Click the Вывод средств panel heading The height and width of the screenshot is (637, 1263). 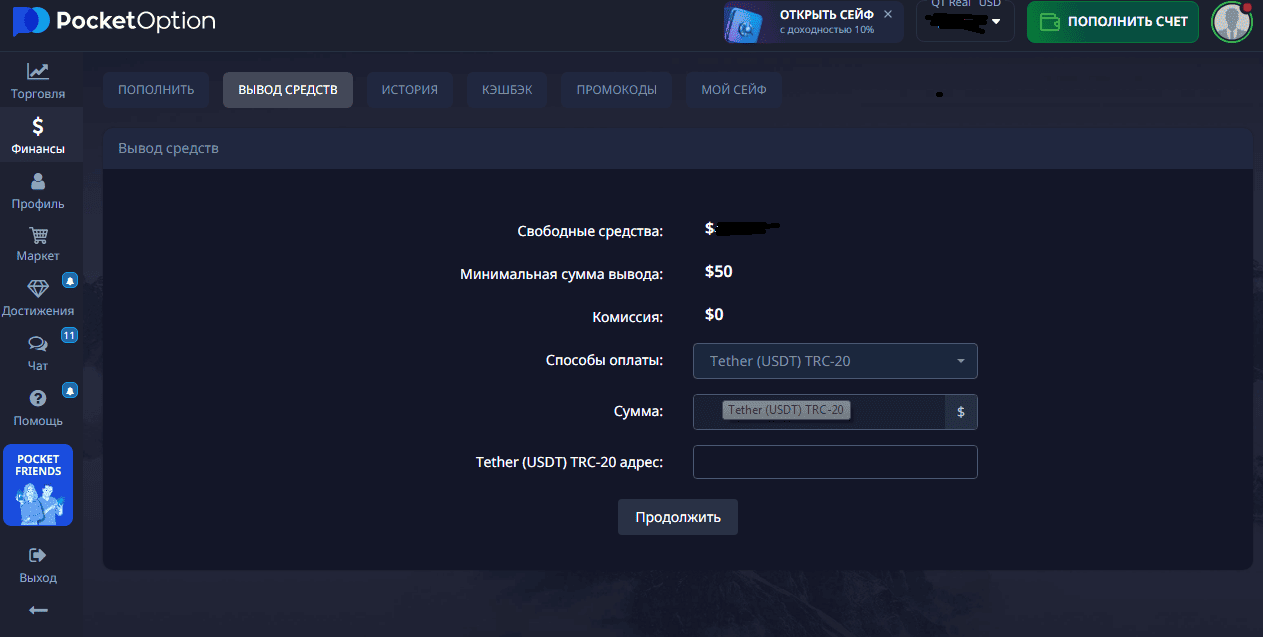click(168, 148)
